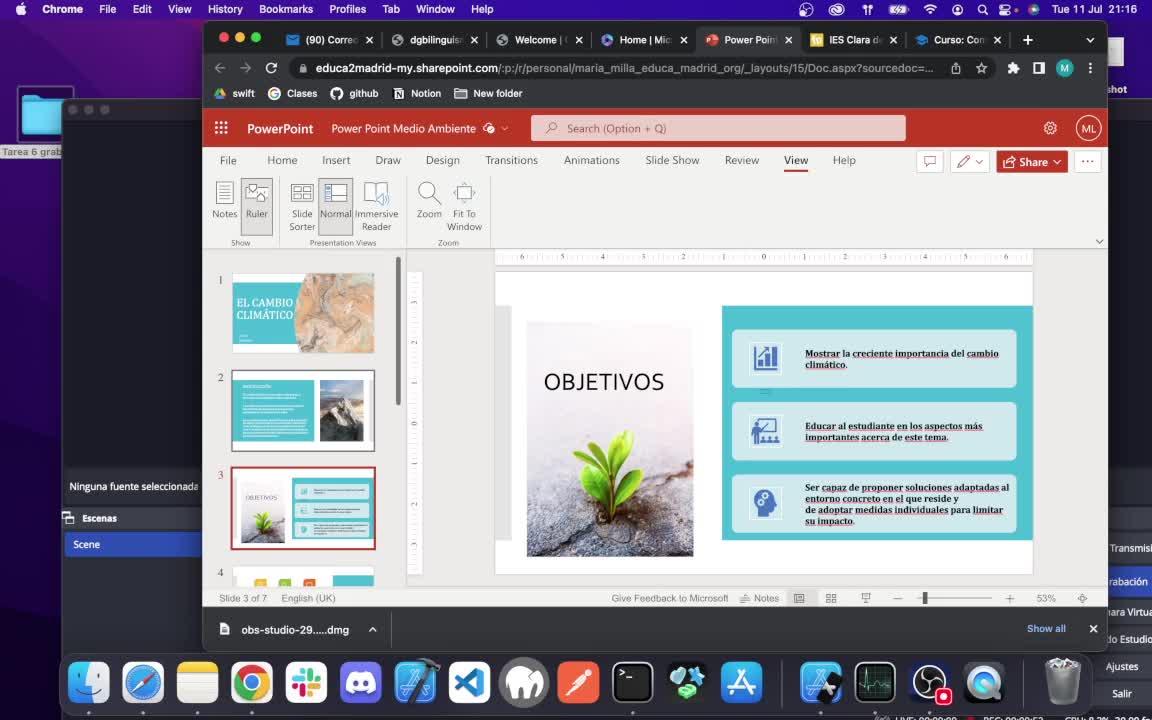Start slideshow from status bar icon
The image size is (1152, 720).
[866, 598]
